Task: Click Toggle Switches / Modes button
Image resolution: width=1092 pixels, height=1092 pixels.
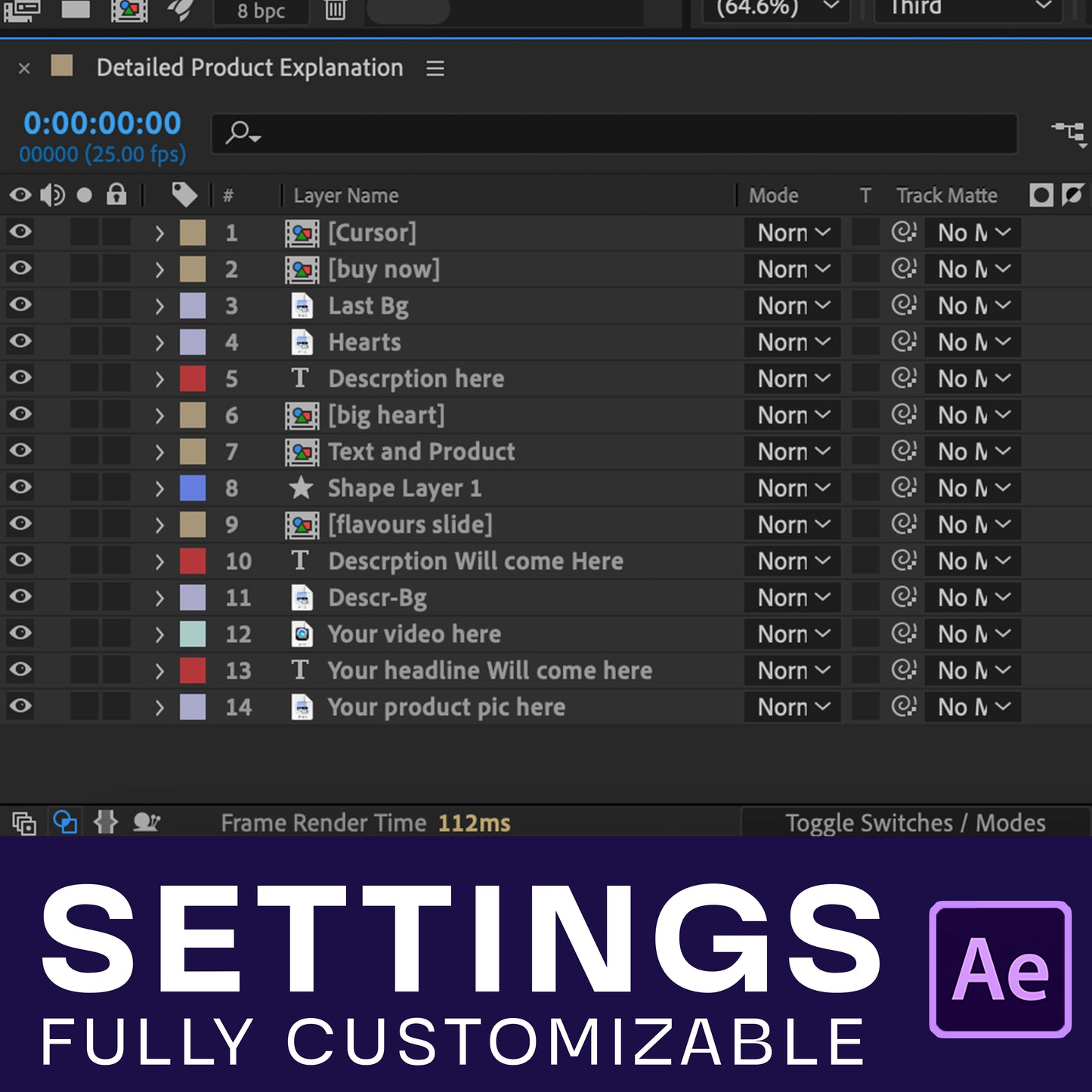Action: click(x=914, y=822)
